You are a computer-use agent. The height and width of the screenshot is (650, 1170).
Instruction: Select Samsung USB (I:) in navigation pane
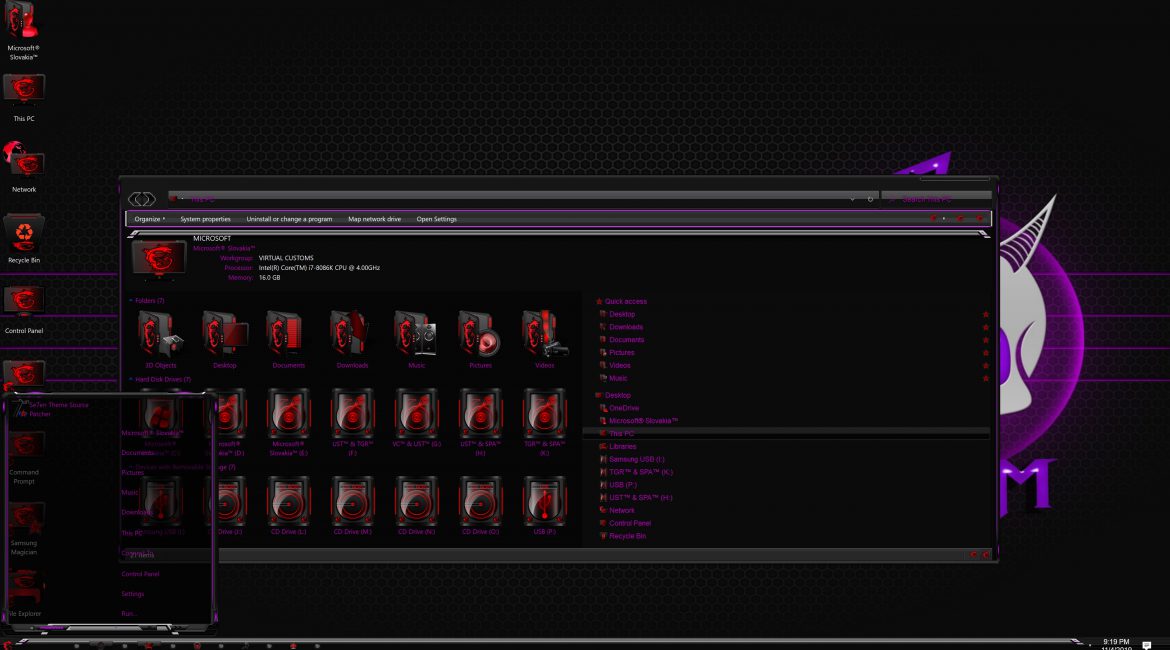click(x=636, y=459)
